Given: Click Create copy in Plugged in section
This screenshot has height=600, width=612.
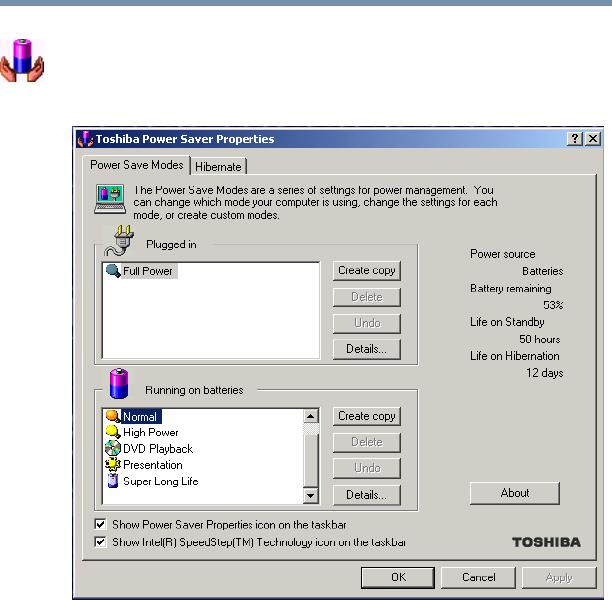Looking at the screenshot, I should tap(367, 271).
